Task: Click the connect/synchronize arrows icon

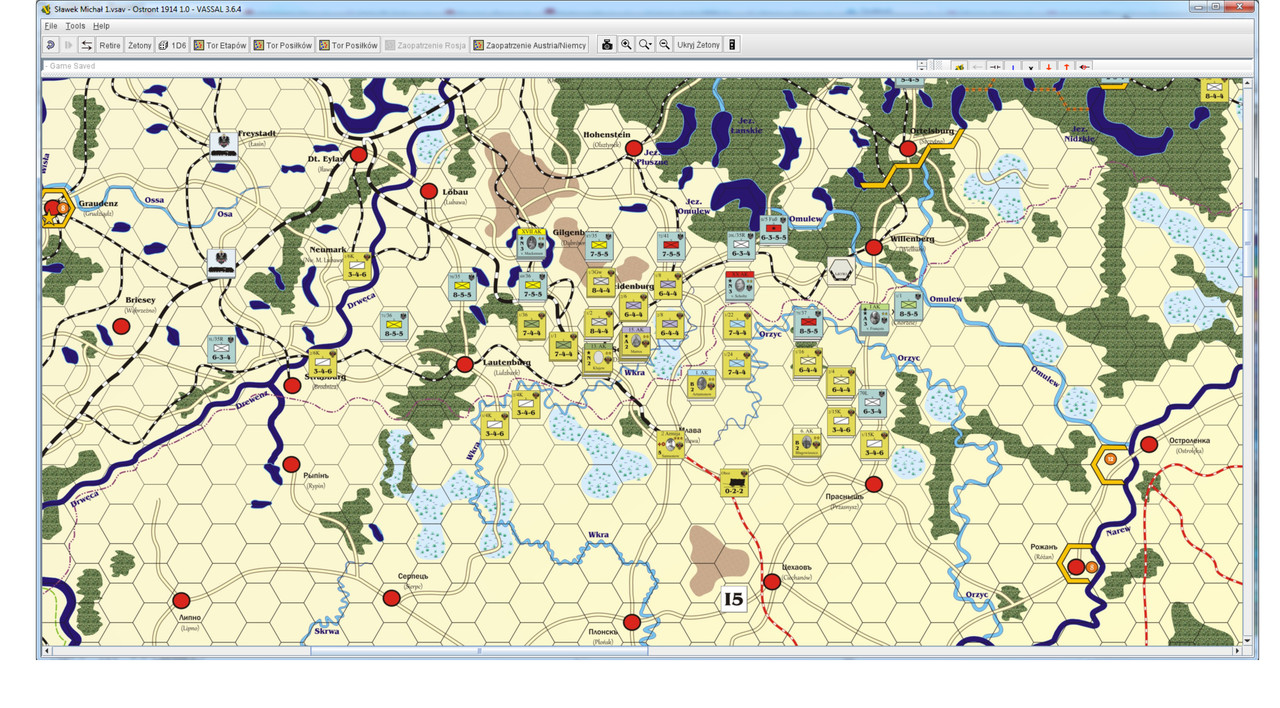Action: click(87, 45)
